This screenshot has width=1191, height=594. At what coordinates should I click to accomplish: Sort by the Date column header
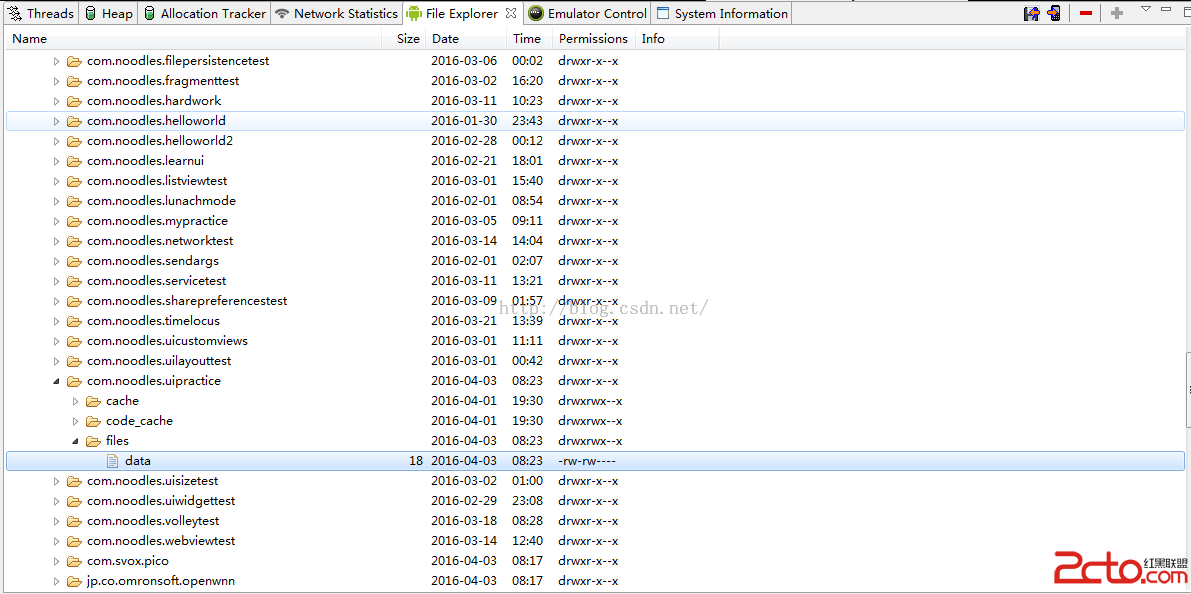[x=466, y=39]
